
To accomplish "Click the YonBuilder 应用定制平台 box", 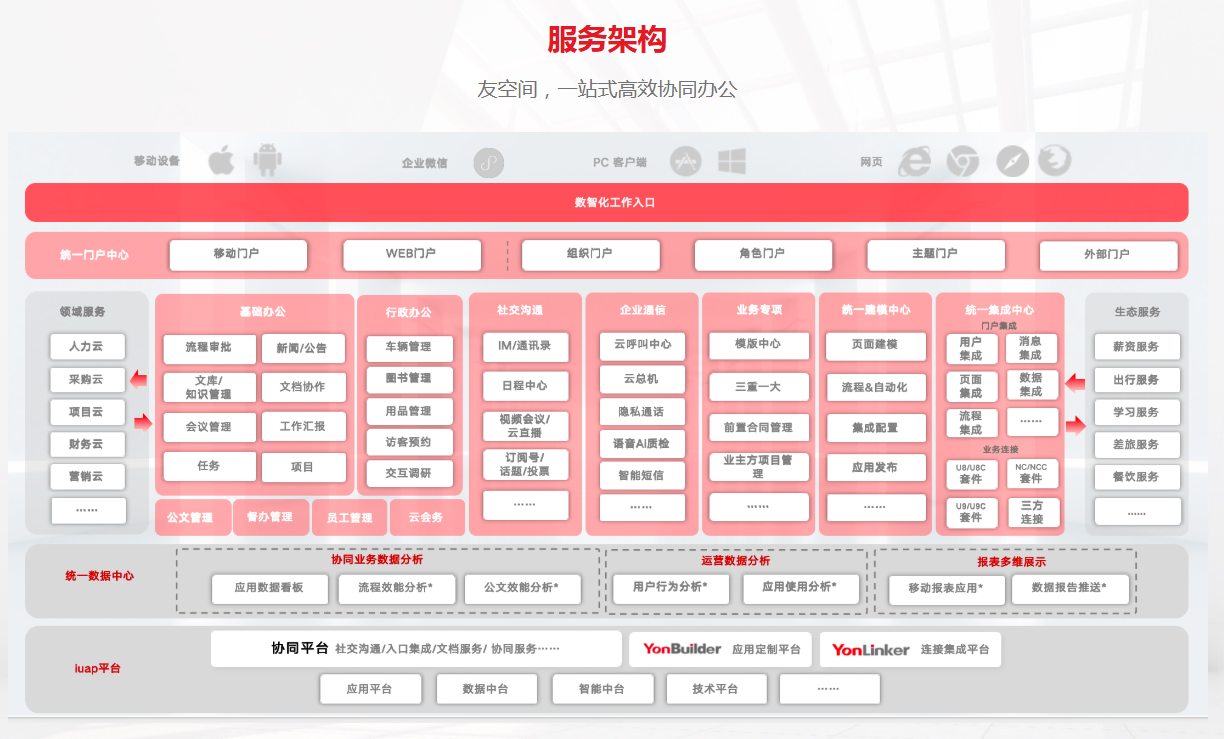I will [720, 649].
